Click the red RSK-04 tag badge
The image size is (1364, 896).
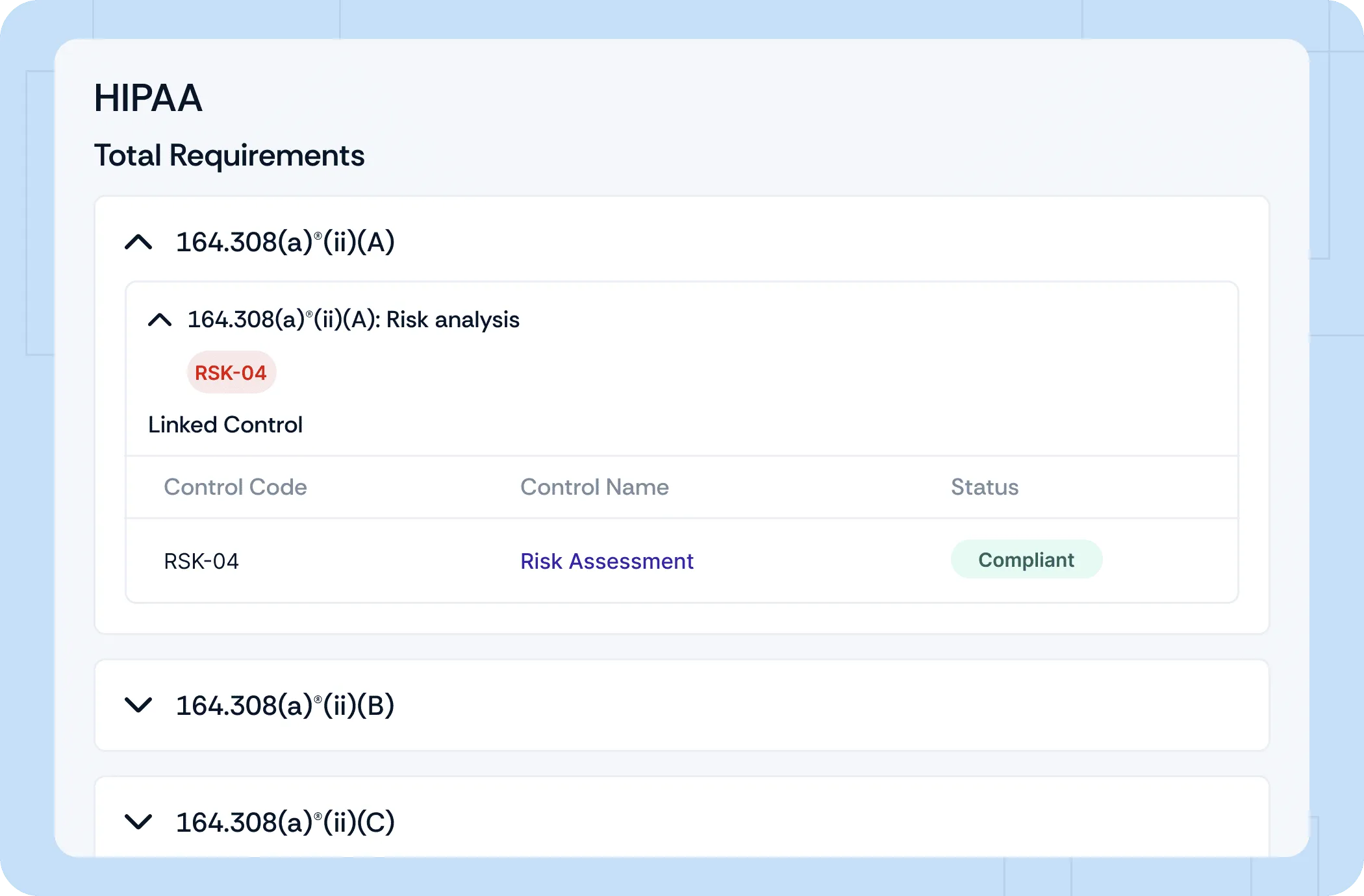point(231,373)
